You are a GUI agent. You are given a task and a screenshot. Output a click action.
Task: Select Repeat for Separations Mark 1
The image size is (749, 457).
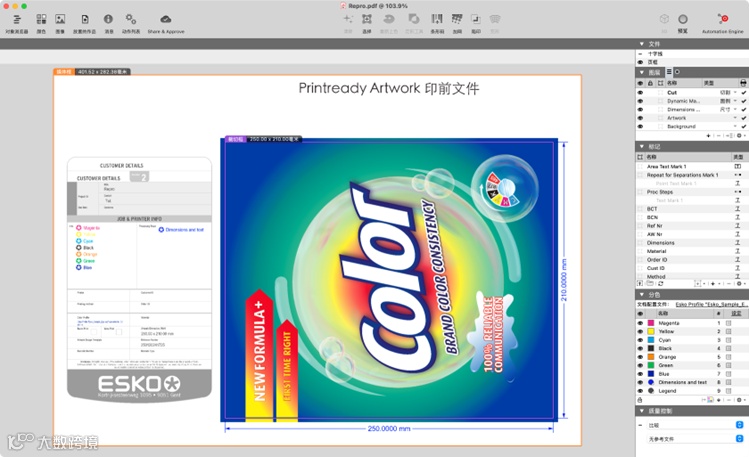683,175
